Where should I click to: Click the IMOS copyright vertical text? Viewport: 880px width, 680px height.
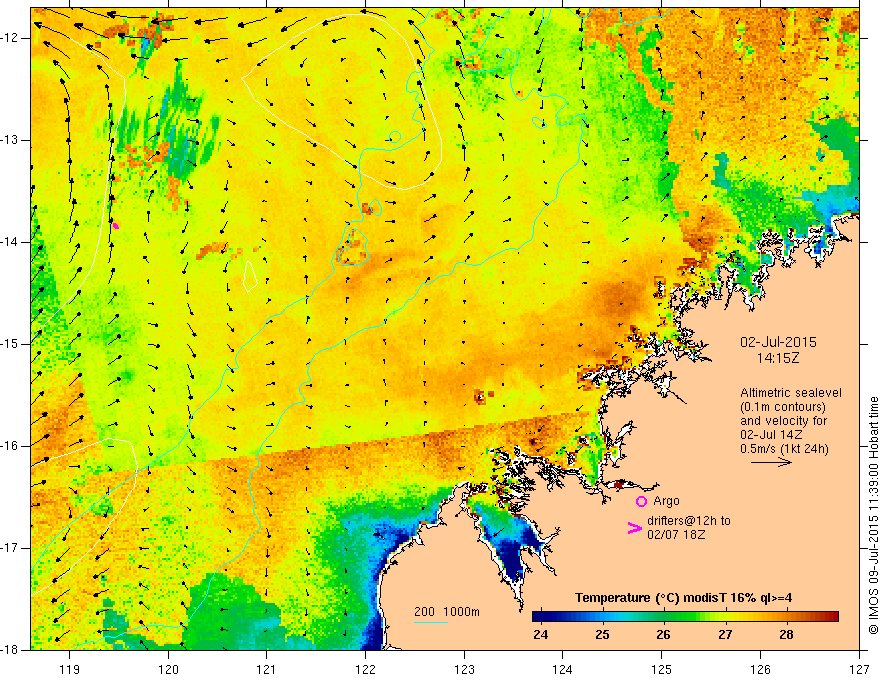[873, 515]
